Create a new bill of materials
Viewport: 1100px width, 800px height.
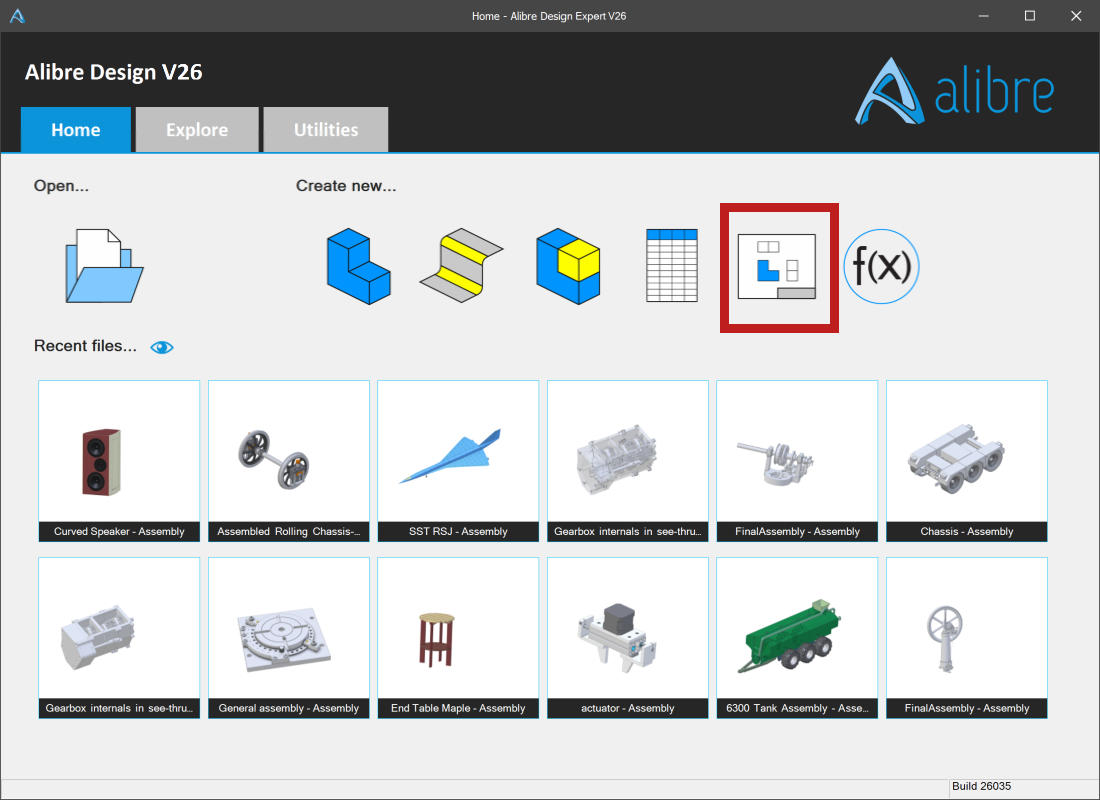point(671,265)
